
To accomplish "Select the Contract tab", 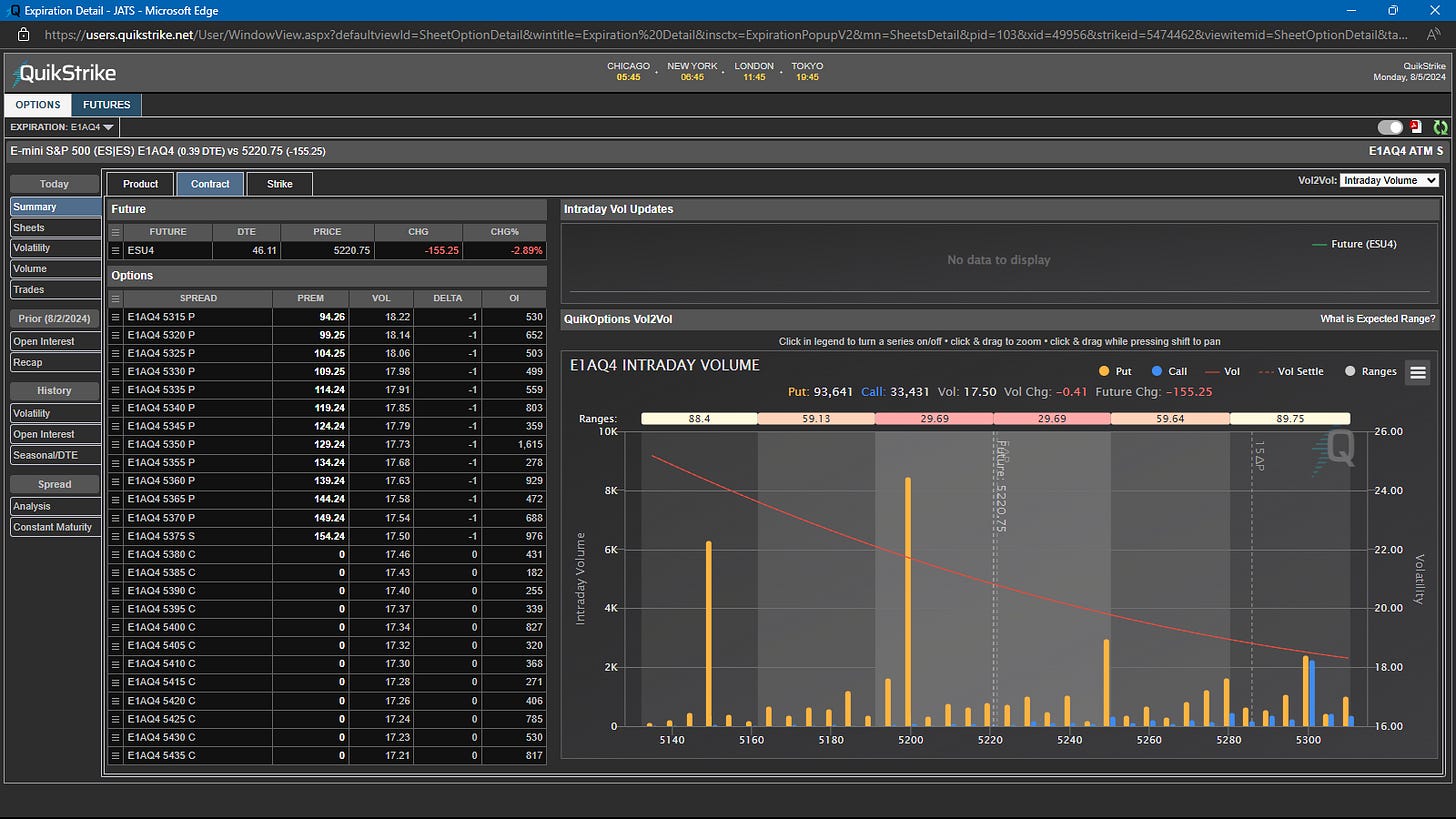I will 210,184.
